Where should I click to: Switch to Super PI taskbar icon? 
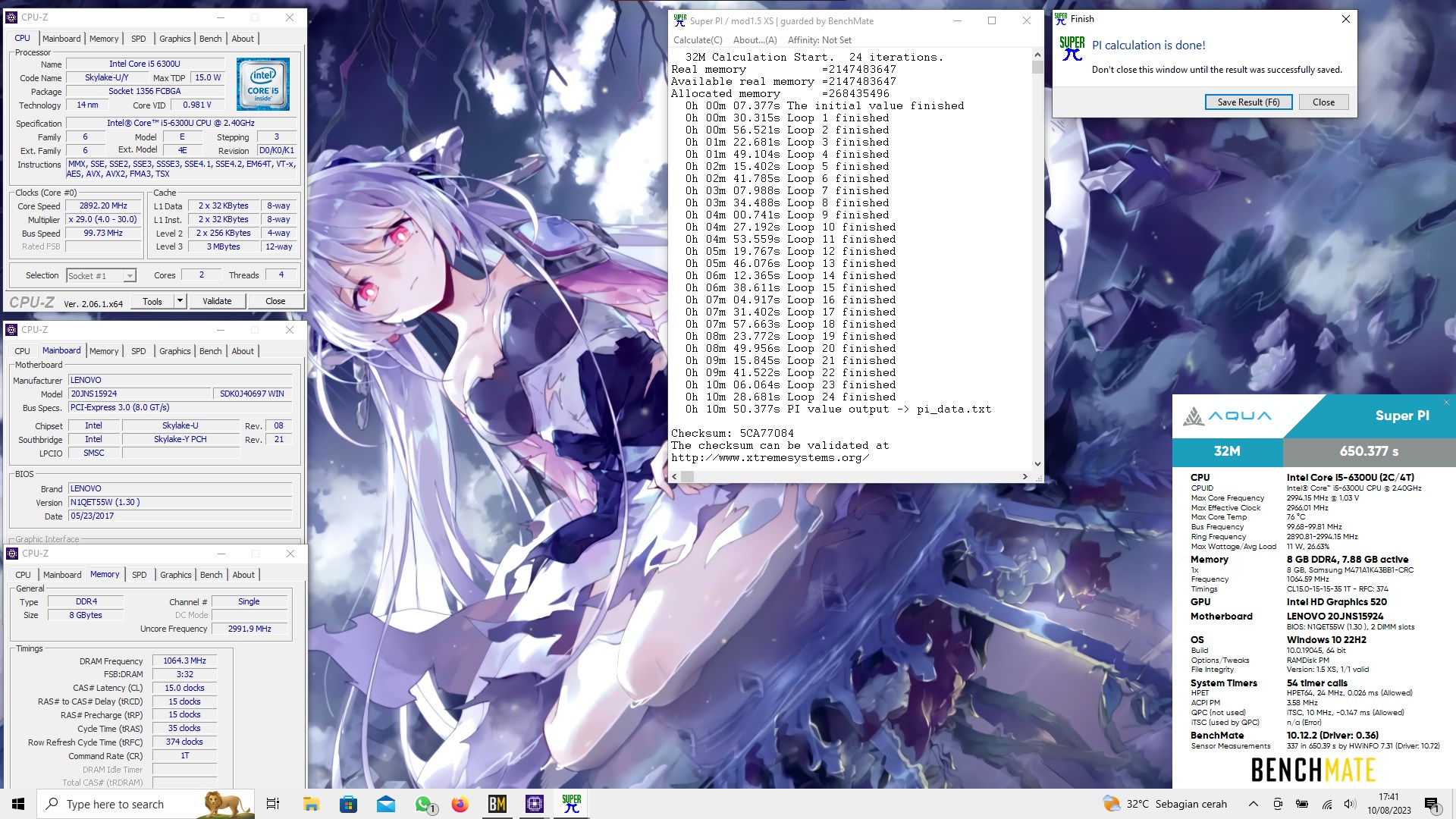click(x=572, y=804)
